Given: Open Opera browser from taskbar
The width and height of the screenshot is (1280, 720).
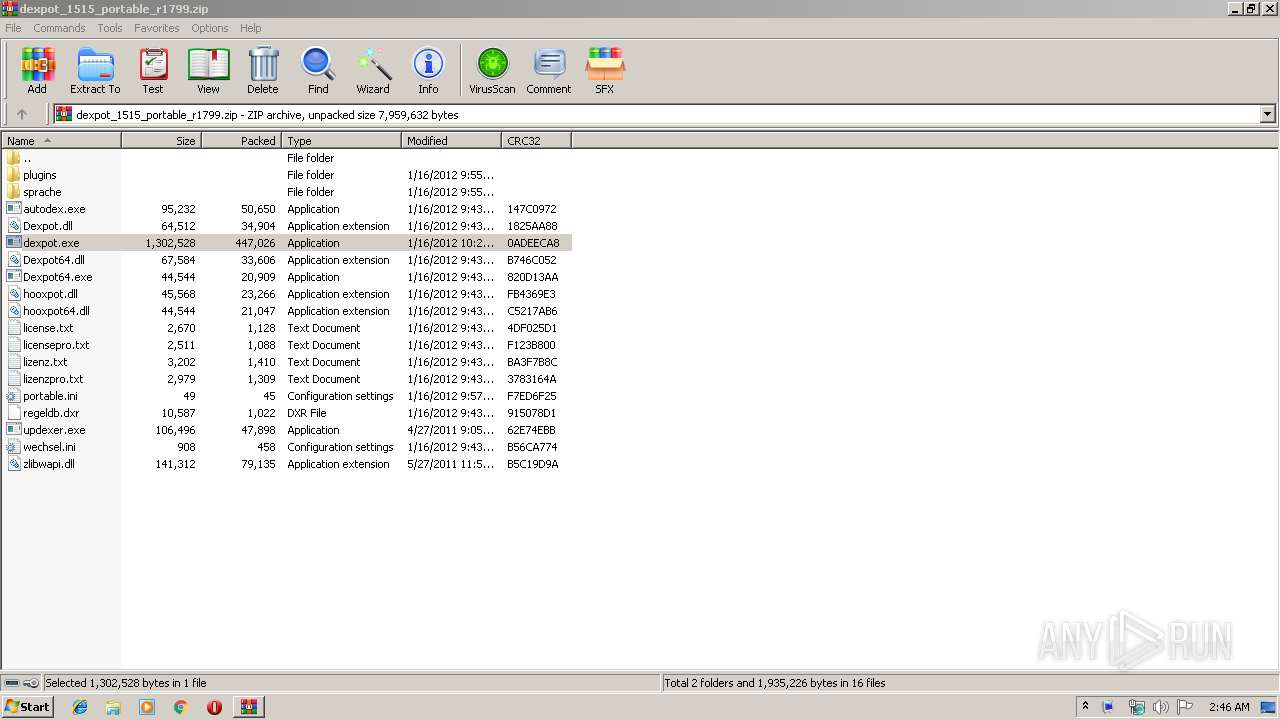Looking at the screenshot, I should click(214, 707).
